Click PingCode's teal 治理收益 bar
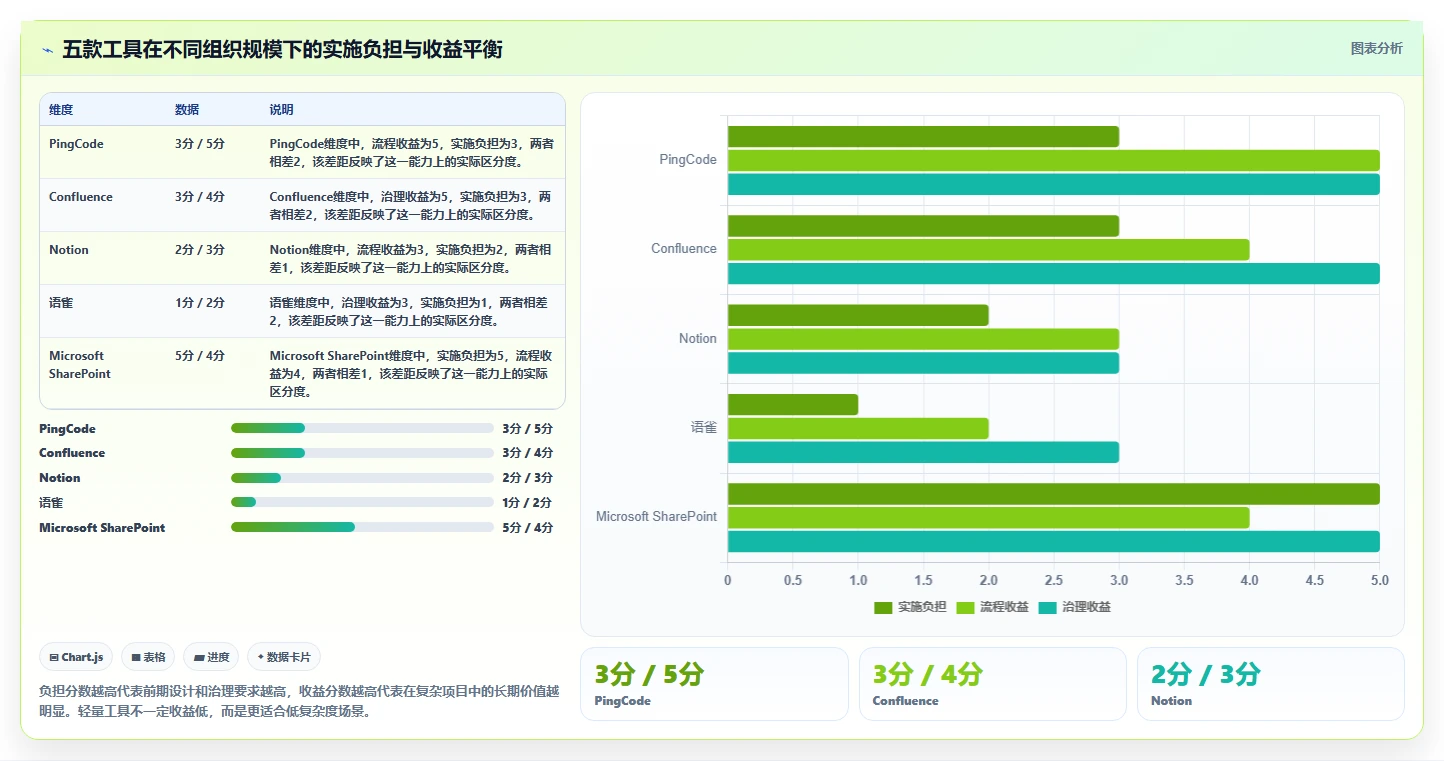The image size is (1444, 761). coord(1054,184)
